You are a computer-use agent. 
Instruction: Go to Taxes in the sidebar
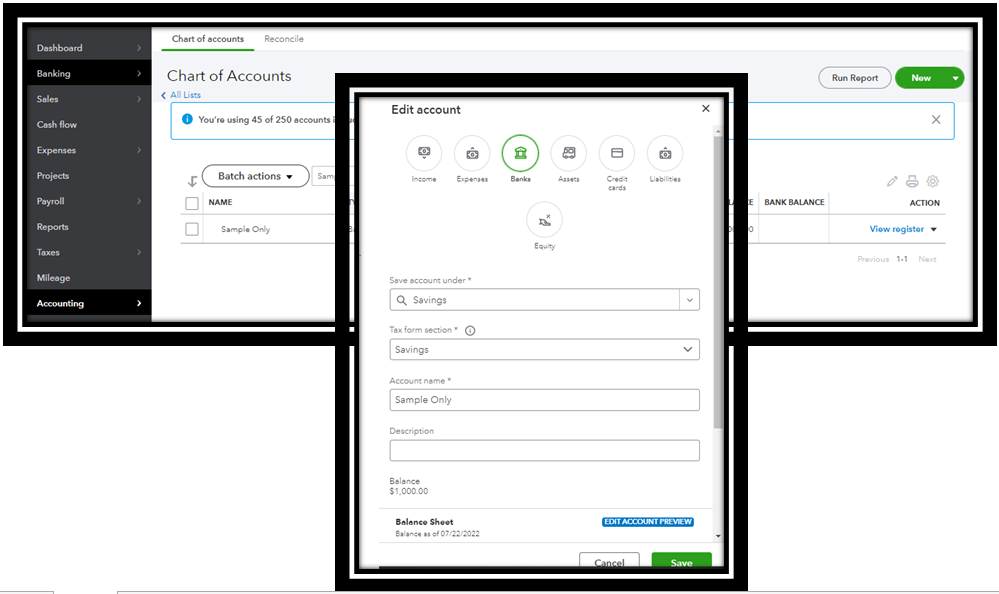pos(48,252)
